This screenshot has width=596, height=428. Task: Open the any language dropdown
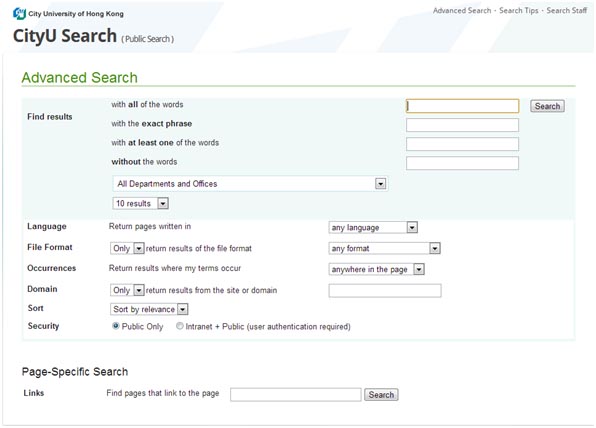373,227
